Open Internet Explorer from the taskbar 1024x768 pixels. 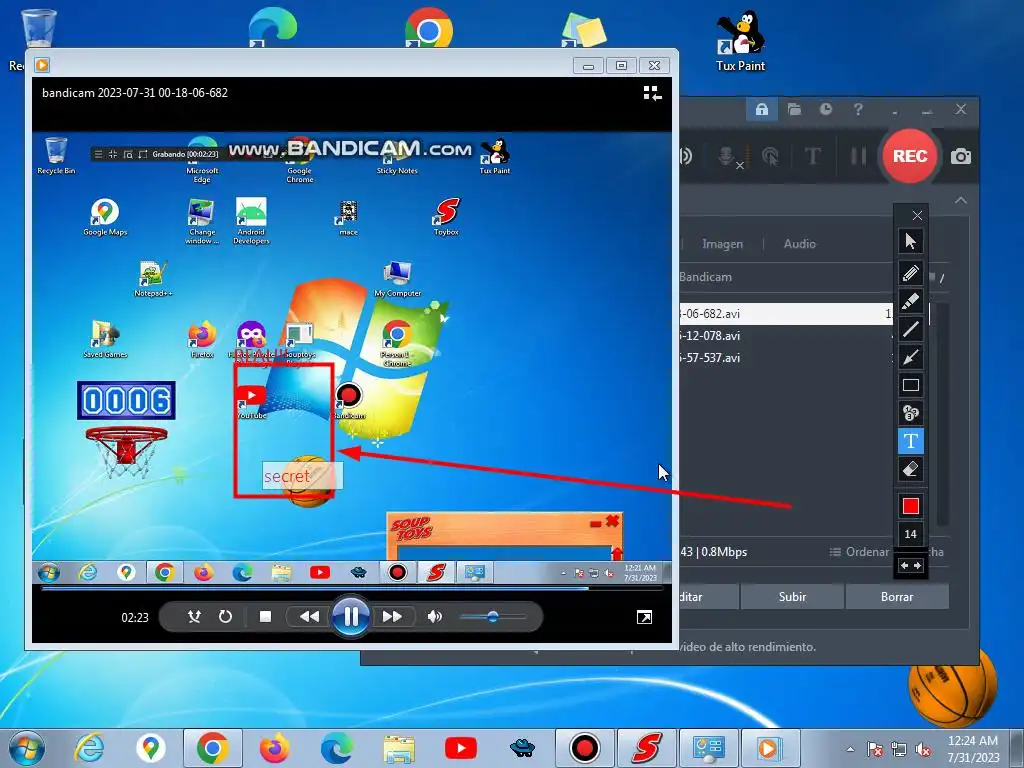(x=89, y=748)
